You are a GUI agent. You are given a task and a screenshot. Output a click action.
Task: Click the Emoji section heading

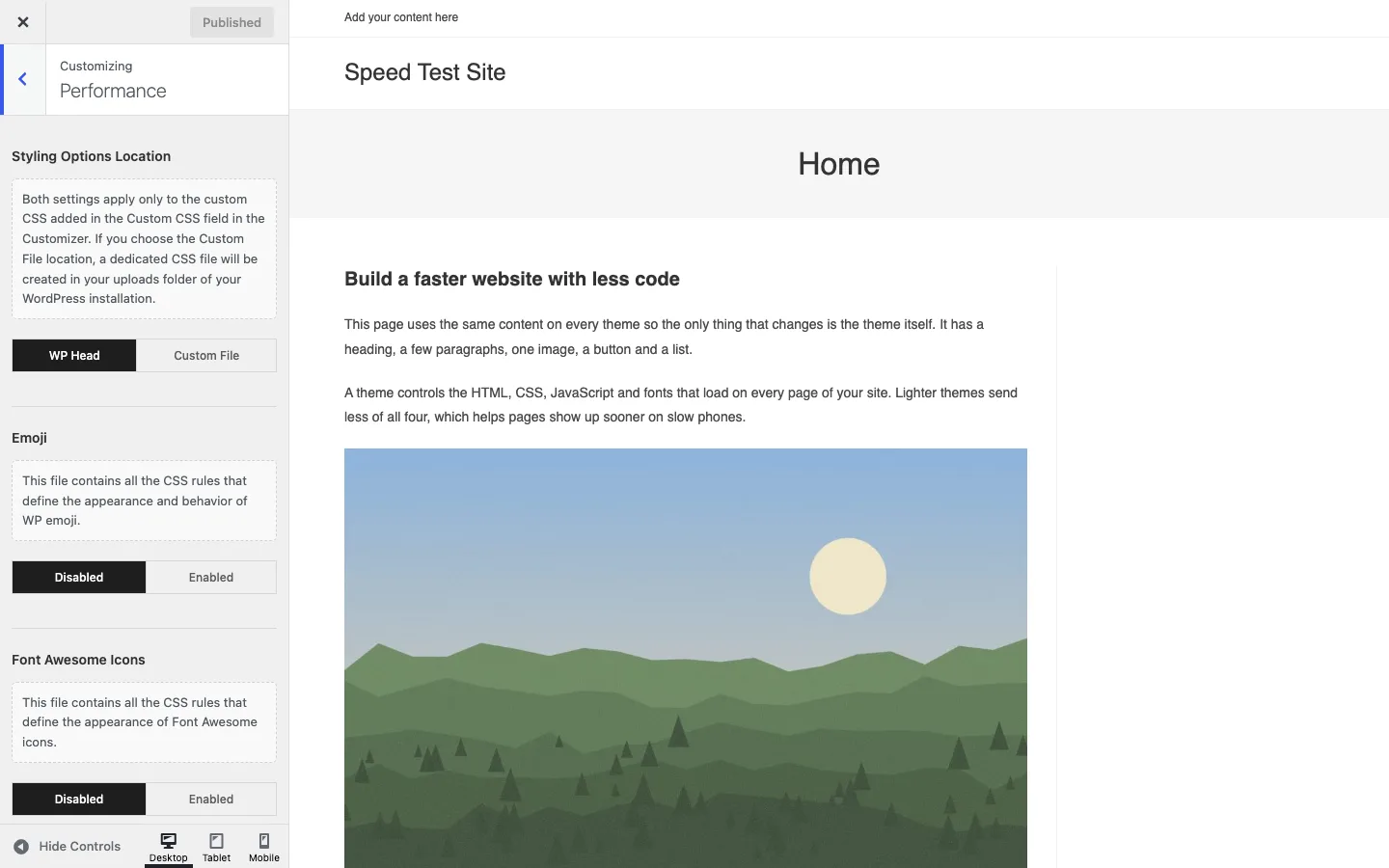29,438
